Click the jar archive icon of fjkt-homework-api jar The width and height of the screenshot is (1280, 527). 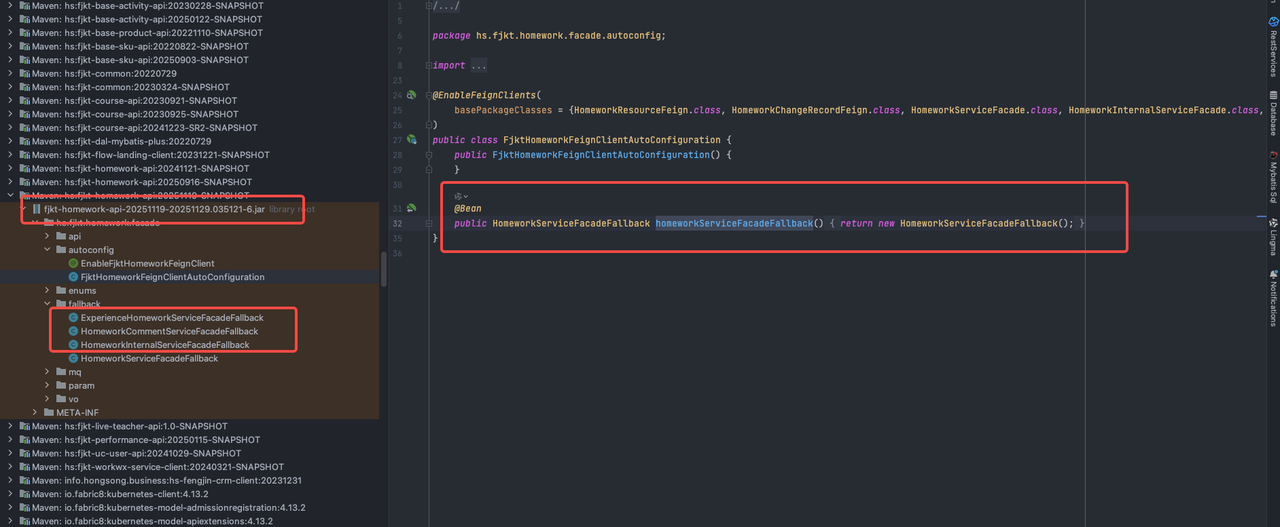(x=37, y=209)
